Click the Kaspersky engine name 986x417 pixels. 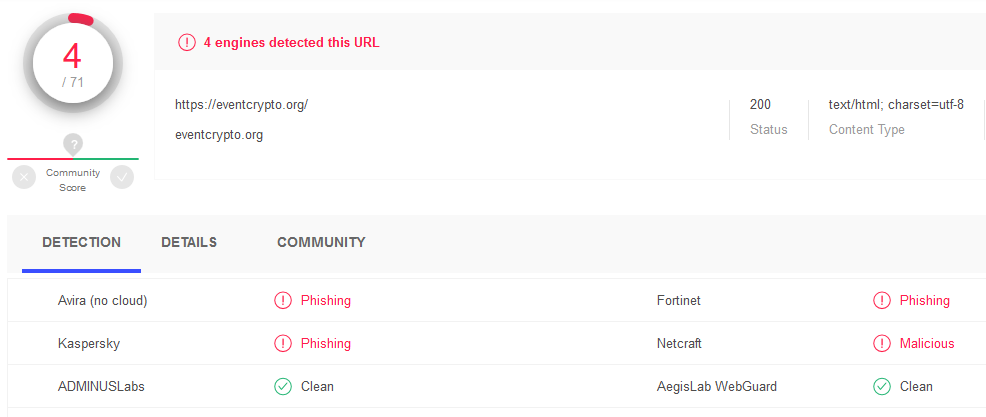click(89, 344)
